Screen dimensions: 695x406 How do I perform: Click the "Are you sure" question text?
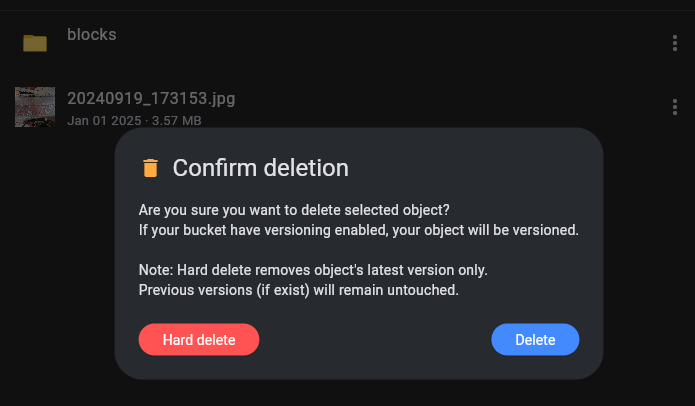[294, 210]
